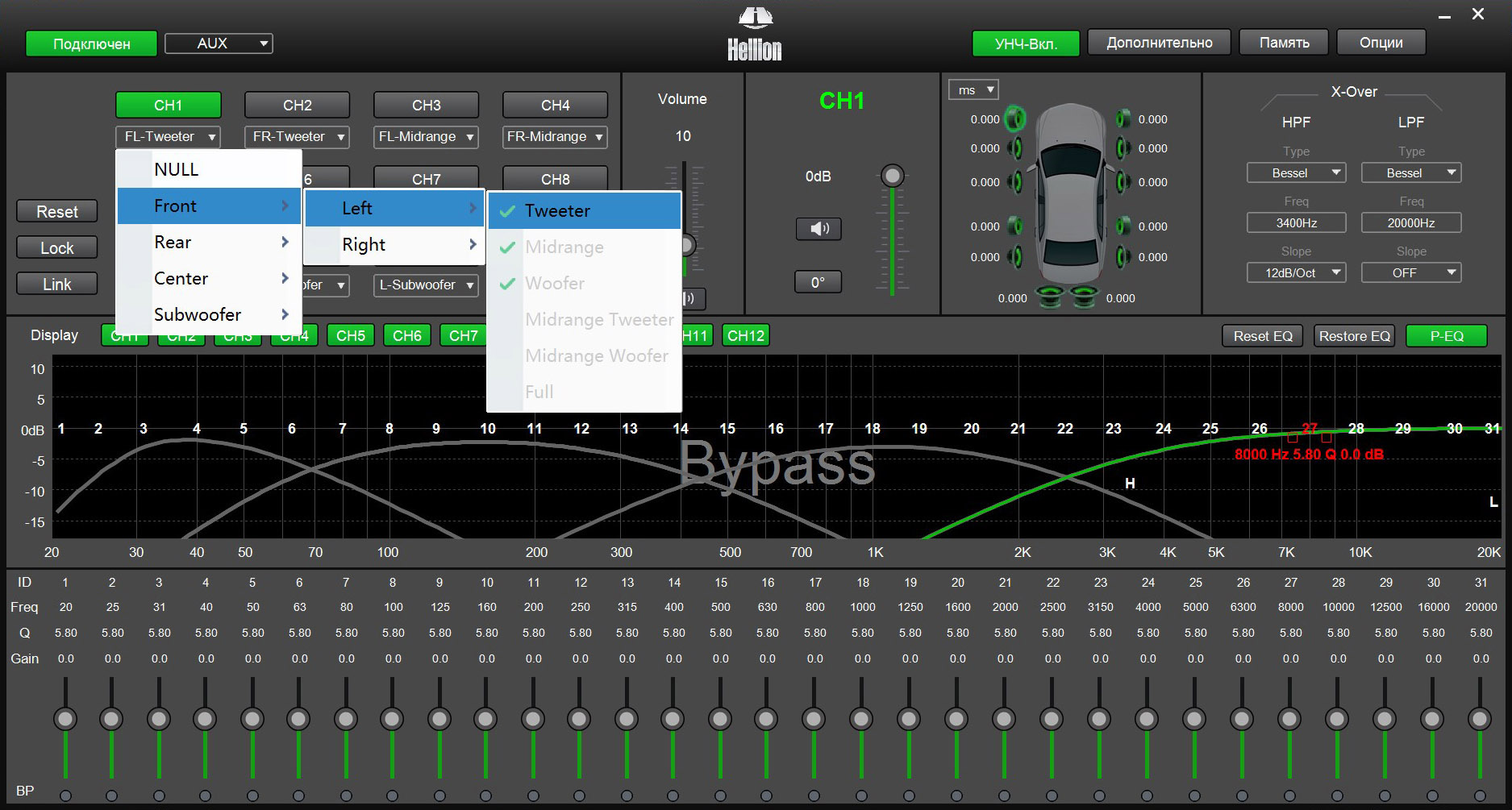Viewport: 1512px width, 810px height.
Task: Toggle the P-EQ mode button
Action: [x=1447, y=336]
